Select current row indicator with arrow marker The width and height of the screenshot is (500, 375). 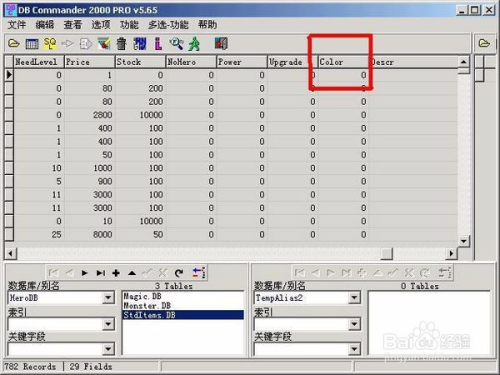tap(9, 75)
